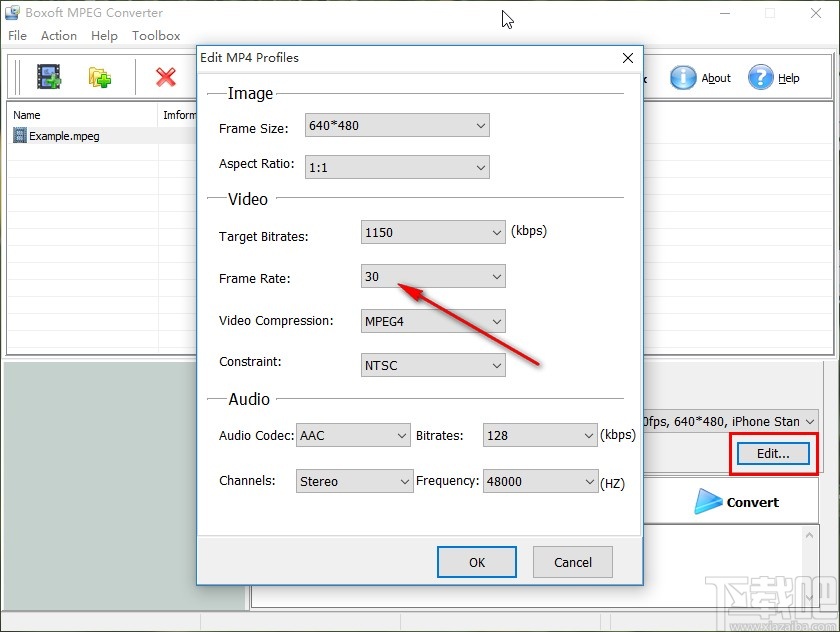Click the red X remove file icon
Image resolution: width=840 pixels, height=632 pixels.
tap(166, 76)
